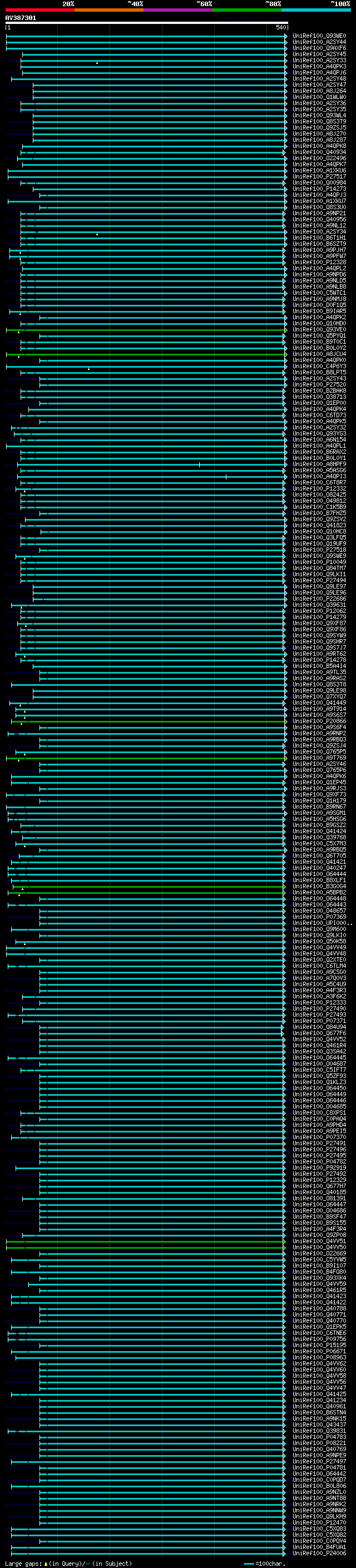Select the query name AV387301
356x1568 pixels.
pyautogui.click(x=21, y=18)
